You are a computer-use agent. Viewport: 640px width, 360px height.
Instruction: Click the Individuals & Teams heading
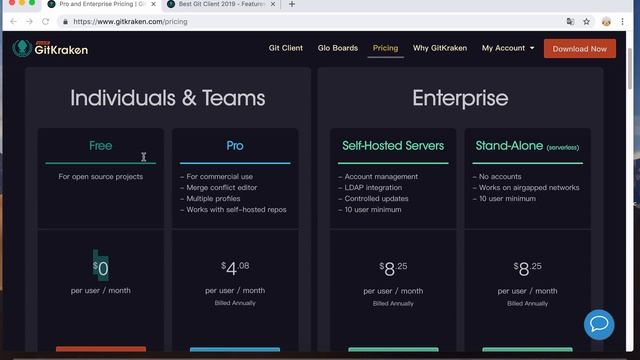click(168, 98)
